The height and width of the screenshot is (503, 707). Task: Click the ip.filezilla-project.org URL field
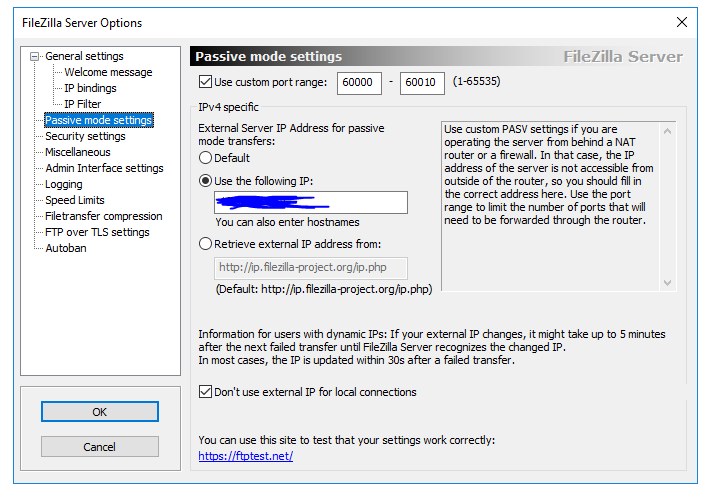[311, 268]
